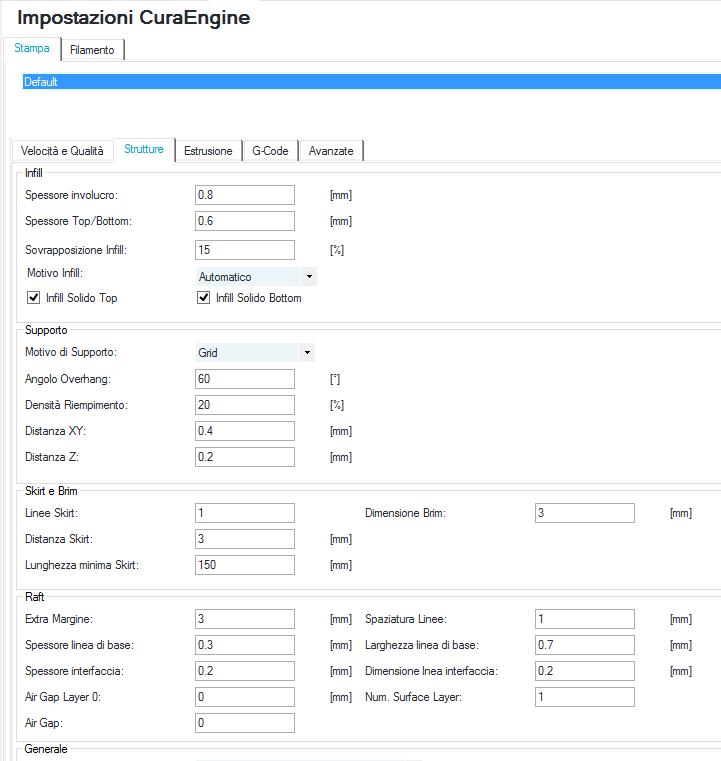This screenshot has width=721, height=761.
Task: Click the Distanza Skirt field
Action: [245, 539]
